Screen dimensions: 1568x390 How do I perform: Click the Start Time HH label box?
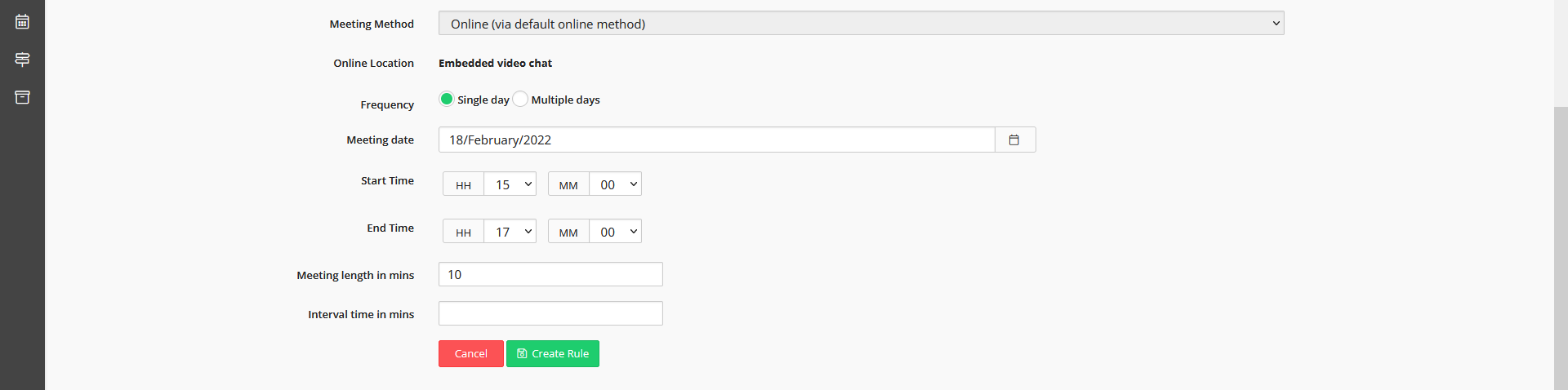pyautogui.click(x=463, y=185)
